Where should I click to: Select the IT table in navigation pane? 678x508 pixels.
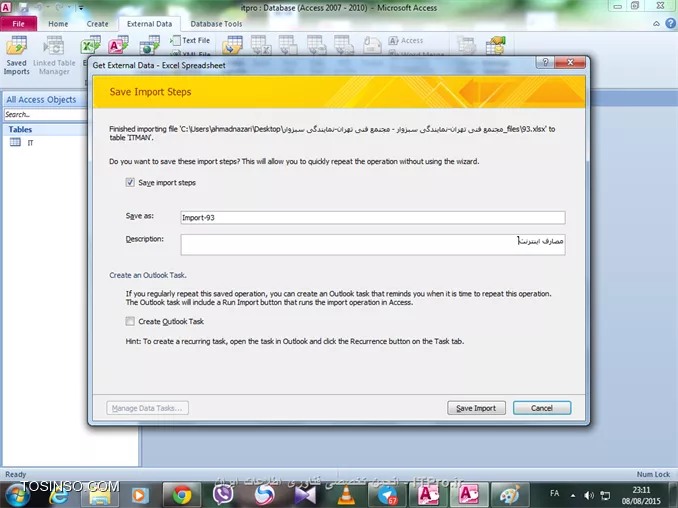30,143
